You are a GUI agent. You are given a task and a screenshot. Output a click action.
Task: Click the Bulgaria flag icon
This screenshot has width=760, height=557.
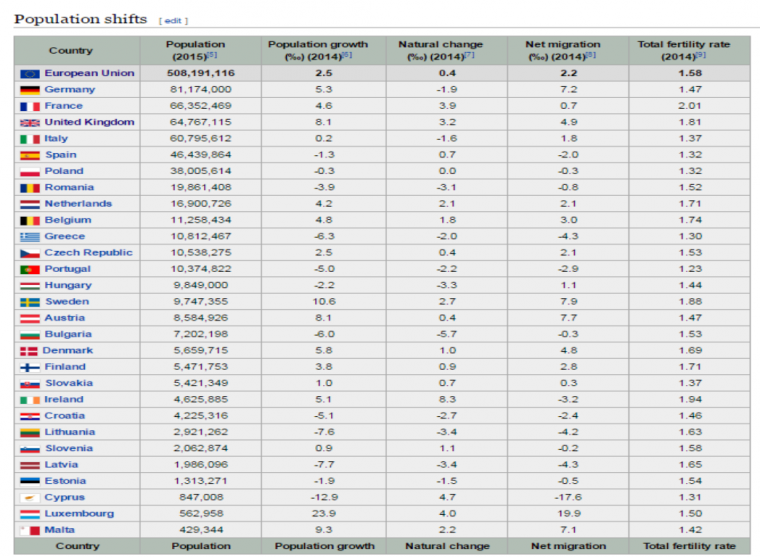coord(30,335)
